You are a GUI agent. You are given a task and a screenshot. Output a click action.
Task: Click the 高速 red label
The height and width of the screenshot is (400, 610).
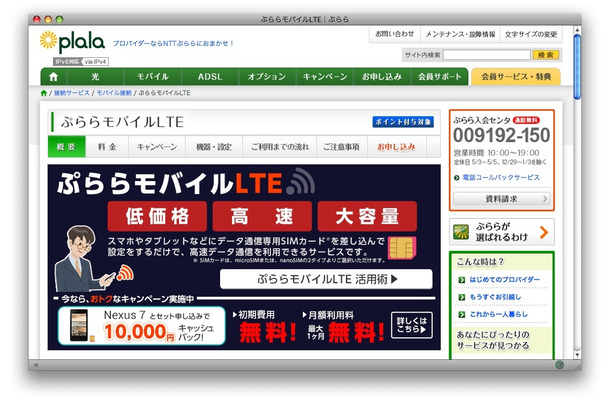pyautogui.click(x=262, y=216)
